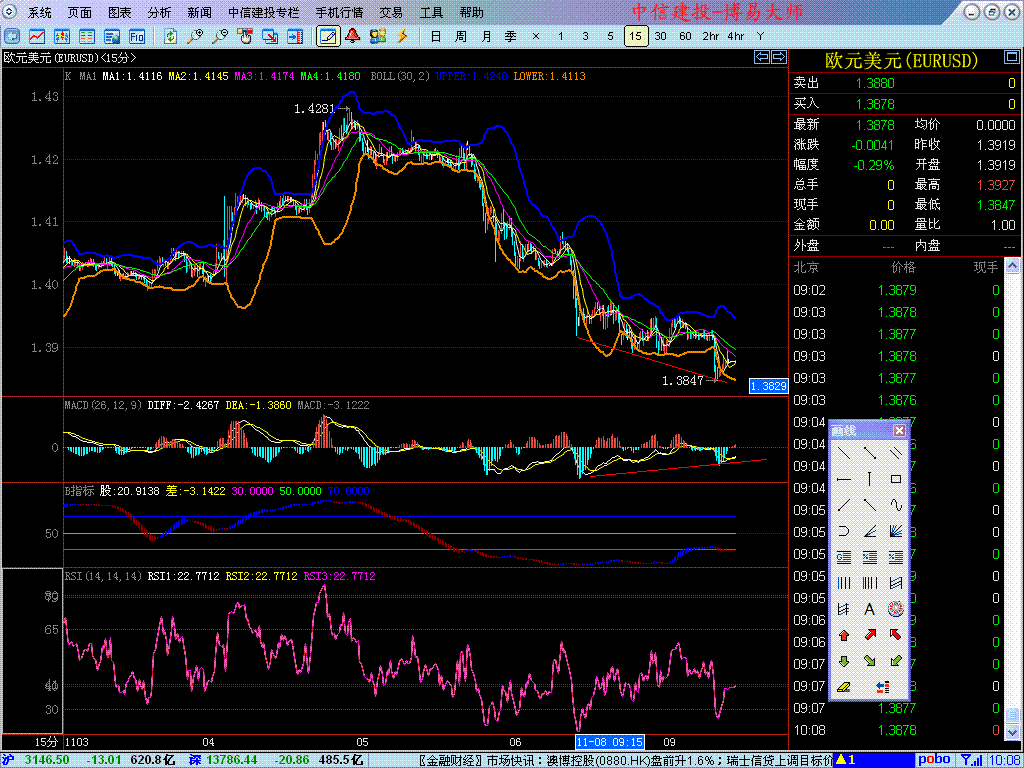Click the red up arrow marker tool
This screenshot has height=768, width=1024.
coord(843,635)
